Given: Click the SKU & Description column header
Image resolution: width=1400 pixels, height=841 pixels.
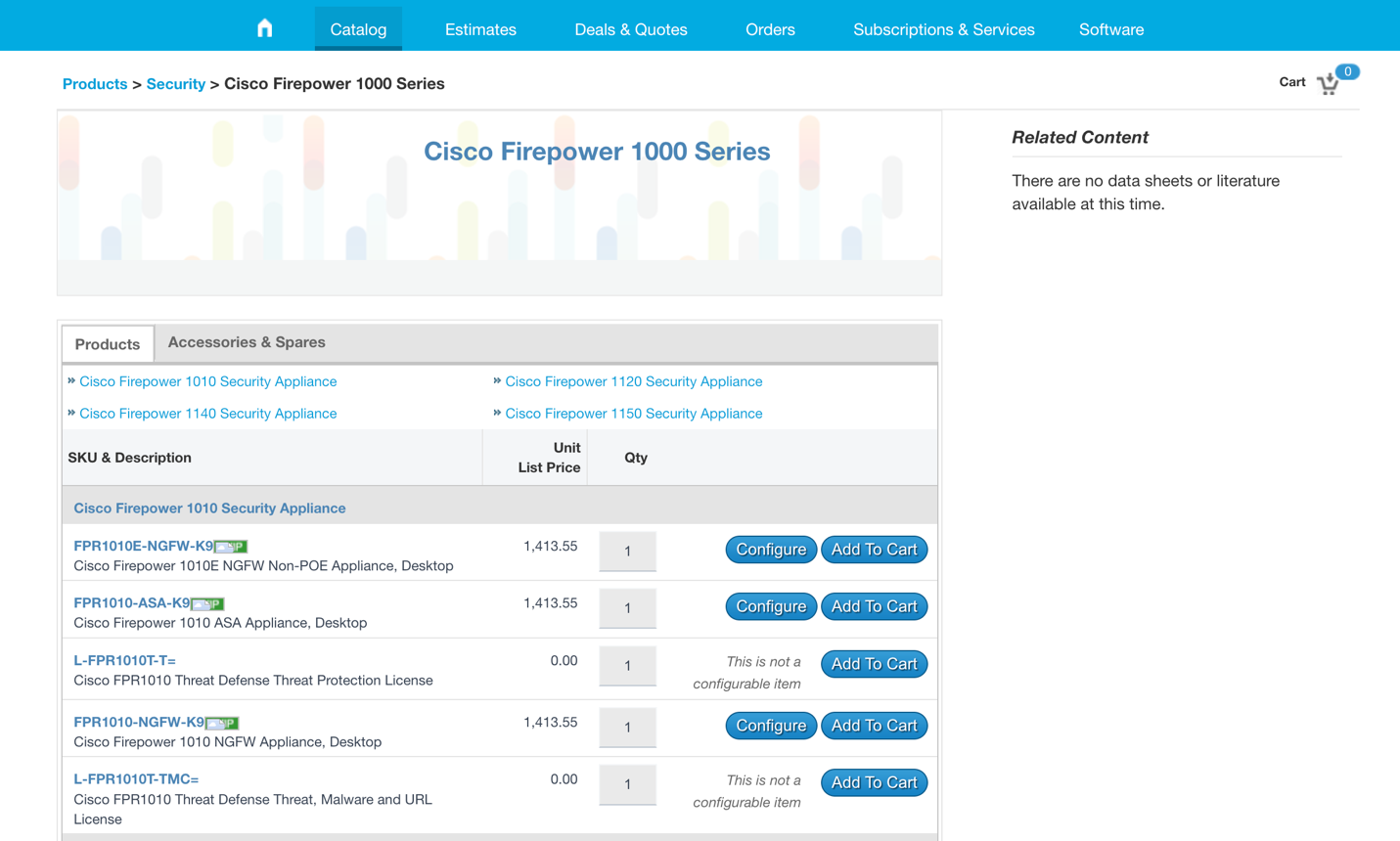Looking at the screenshot, I should pyautogui.click(x=129, y=458).
